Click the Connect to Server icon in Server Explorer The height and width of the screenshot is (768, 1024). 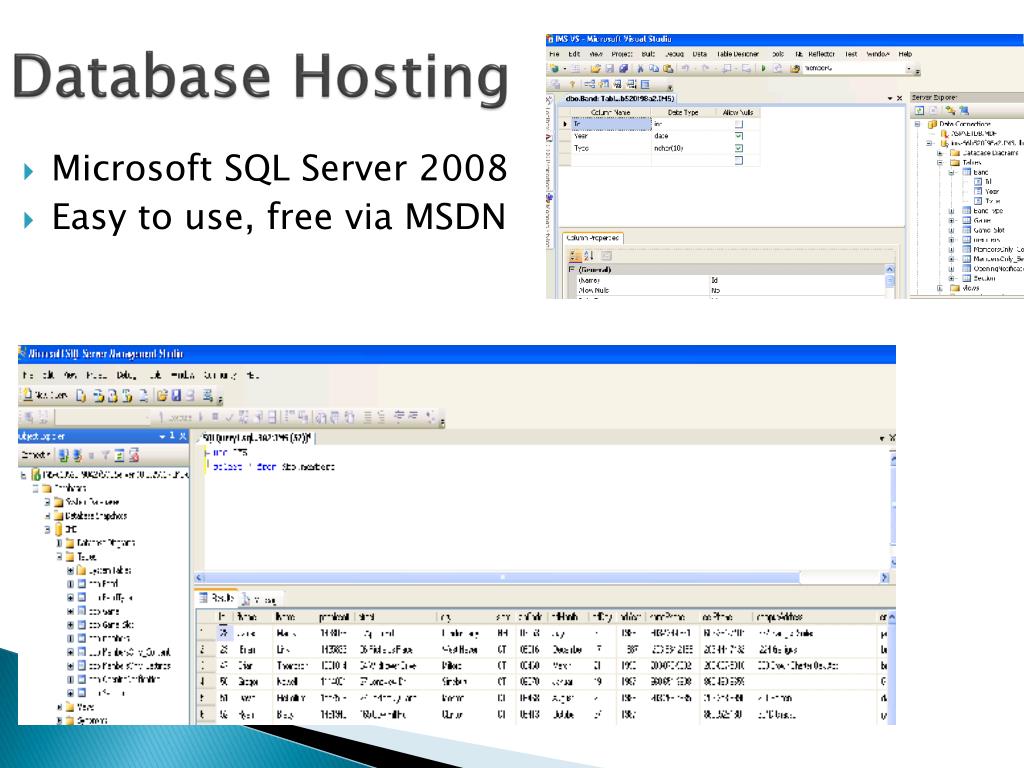pos(965,110)
